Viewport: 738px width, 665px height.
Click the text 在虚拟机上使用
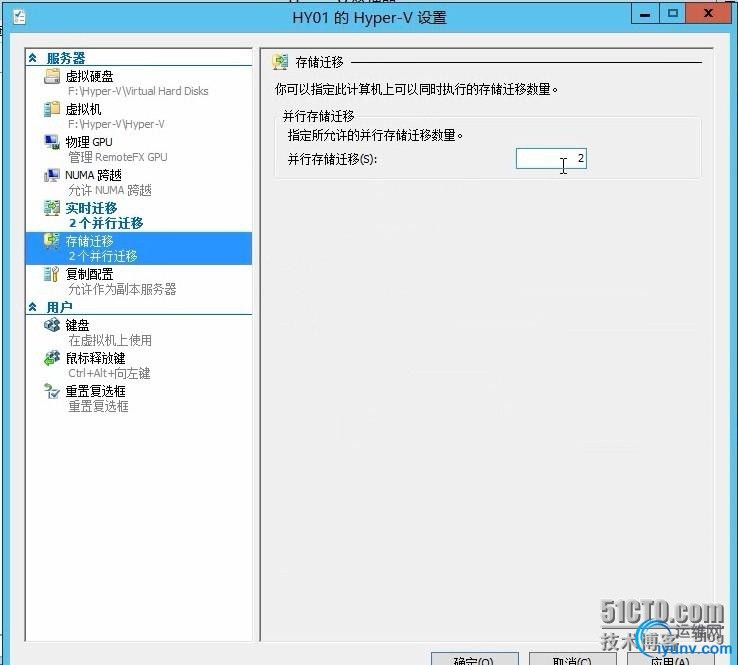[x=110, y=340]
